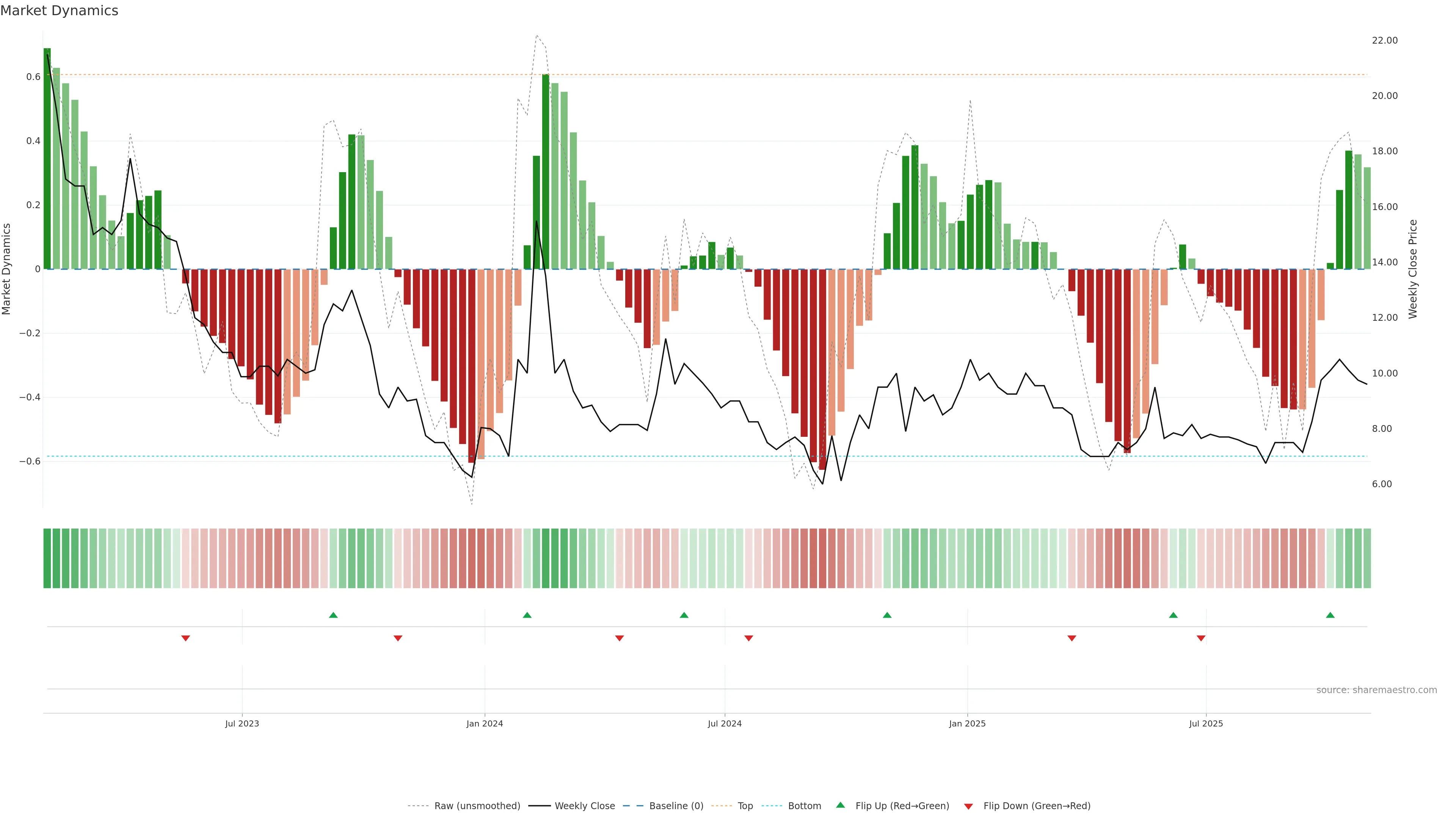The height and width of the screenshot is (819, 1456).
Task: Toggle the Top legend entry
Action: (745, 806)
